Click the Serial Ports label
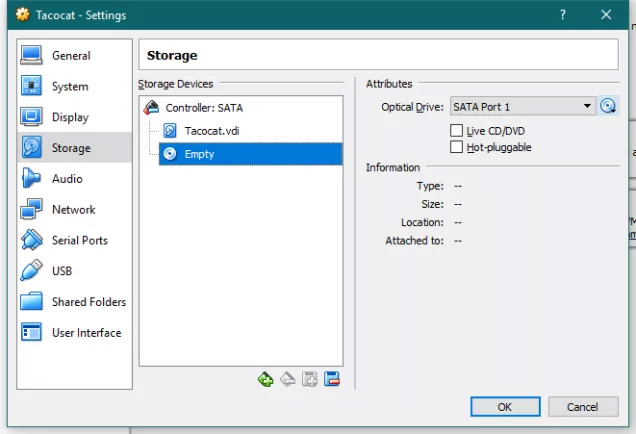This screenshot has width=636, height=434. (80, 241)
